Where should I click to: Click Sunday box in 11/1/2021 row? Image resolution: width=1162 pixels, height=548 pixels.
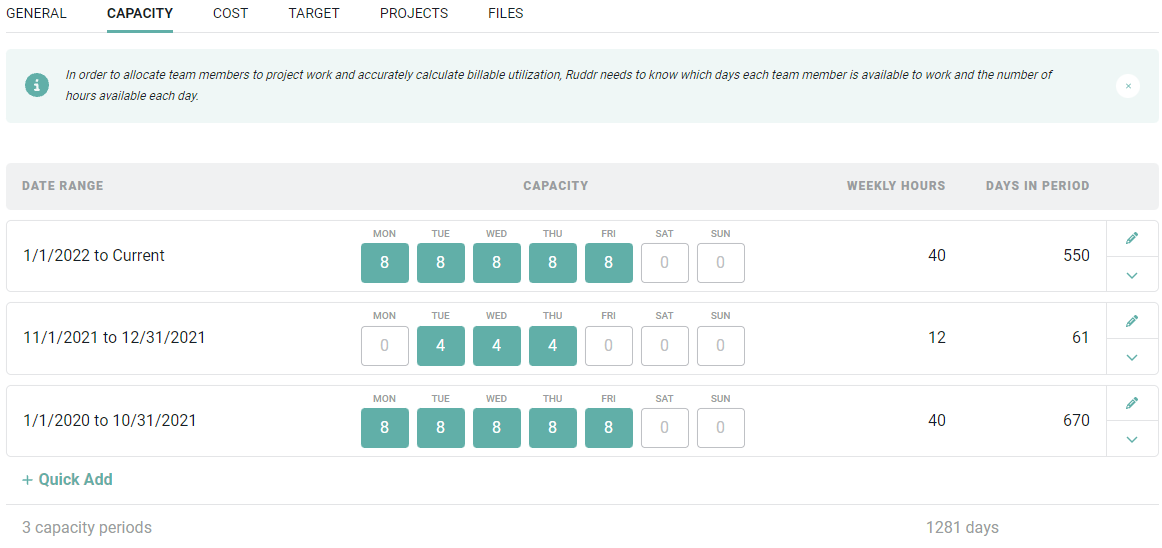tap(720, 346)
